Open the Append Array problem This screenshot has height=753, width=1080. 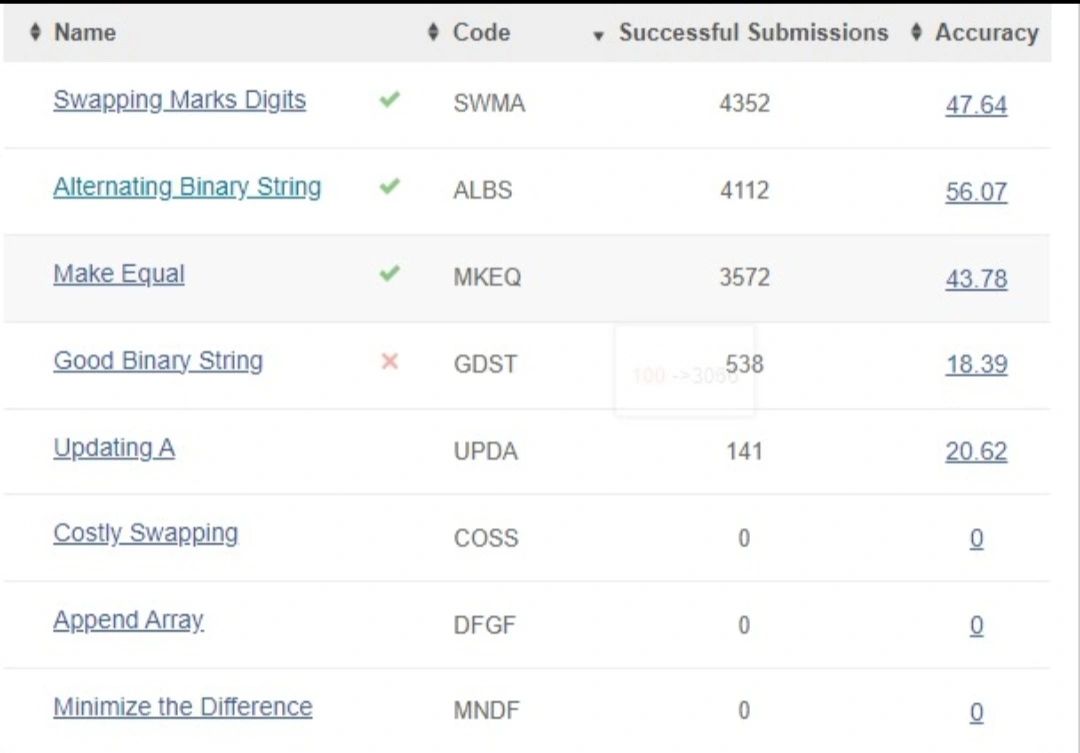click(128, 620)
